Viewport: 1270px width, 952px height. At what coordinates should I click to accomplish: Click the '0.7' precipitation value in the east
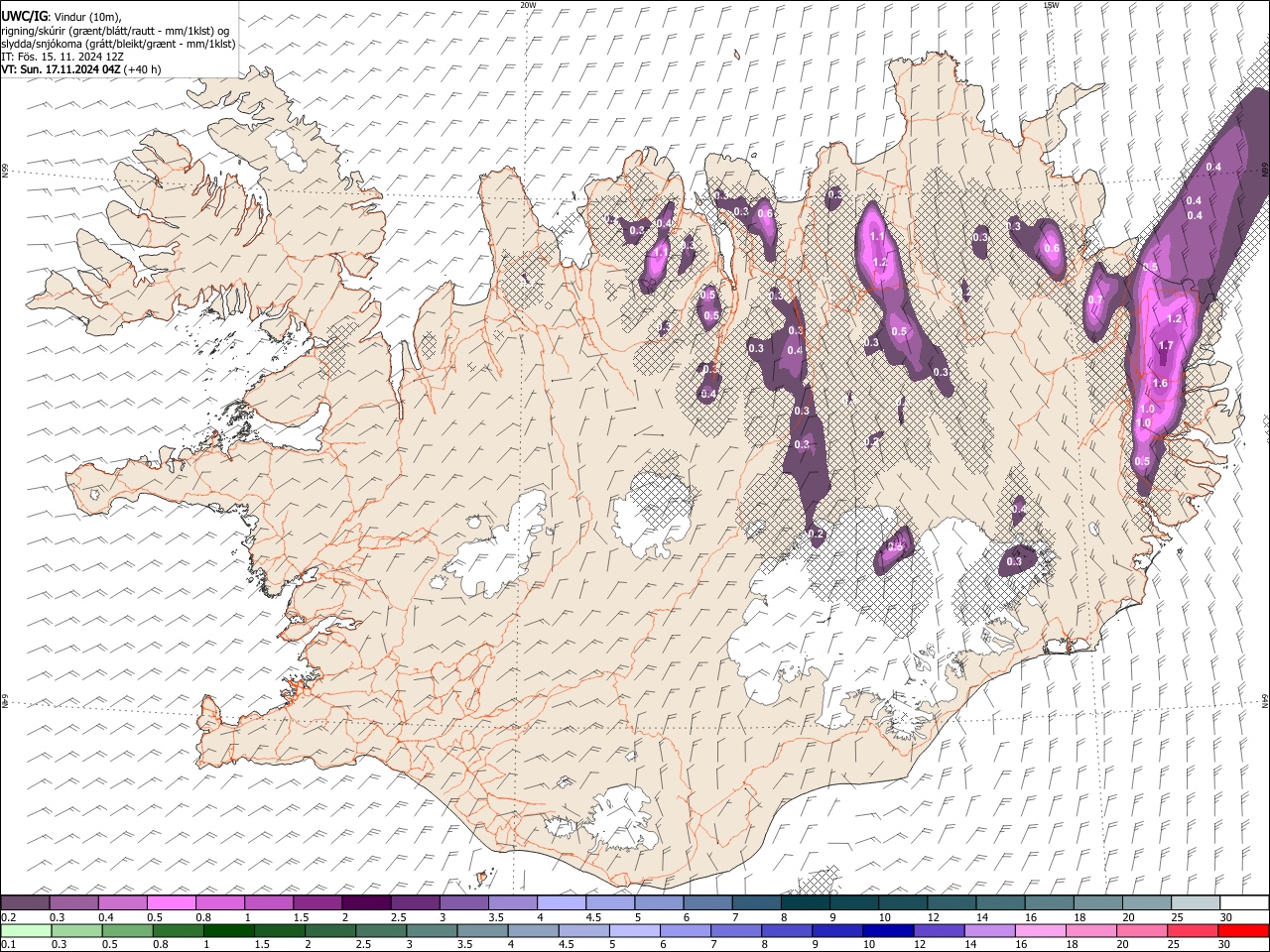pyautogui.click(x=1095, y=299)
